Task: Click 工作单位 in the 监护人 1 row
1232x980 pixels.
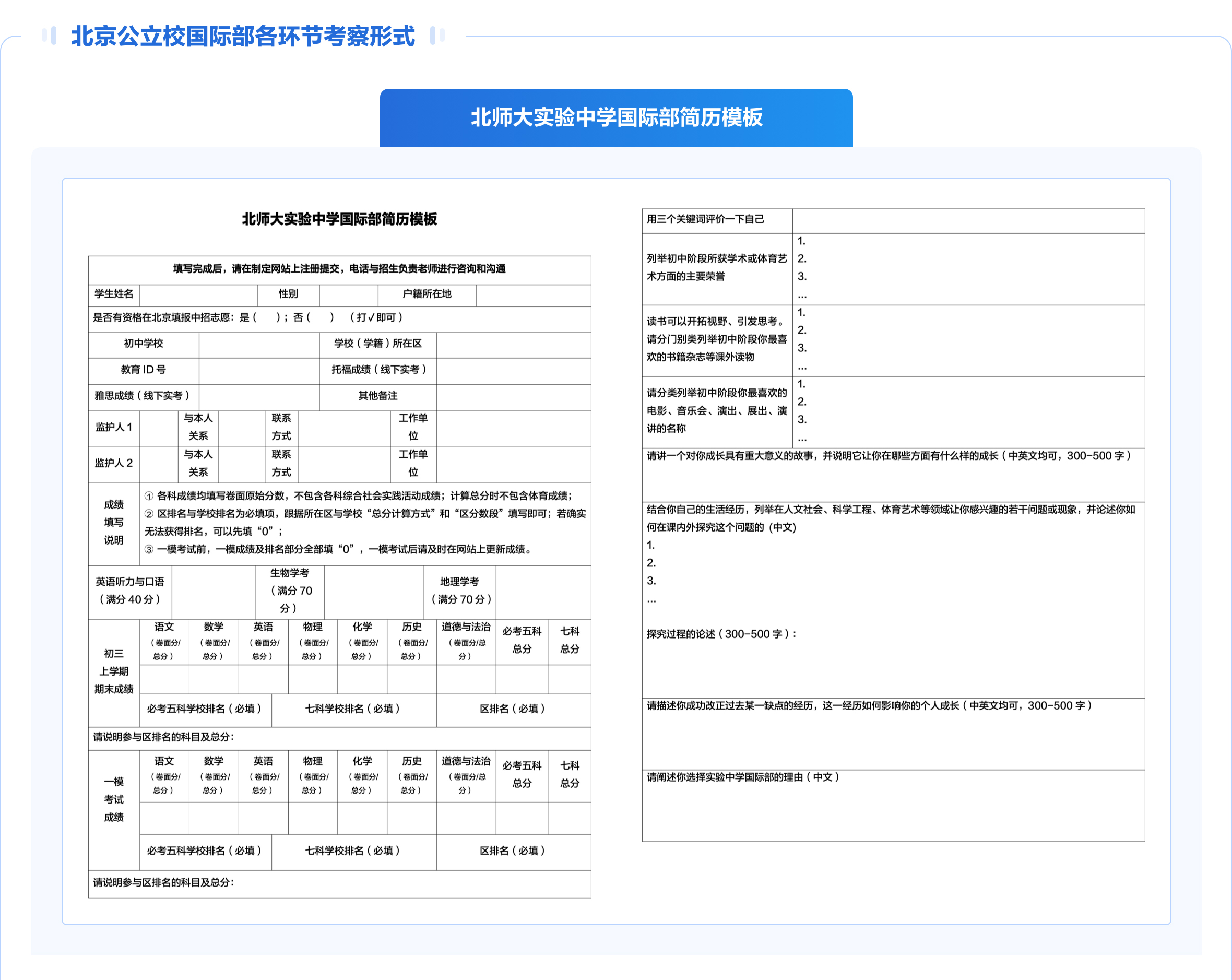Action: point(413,428)
